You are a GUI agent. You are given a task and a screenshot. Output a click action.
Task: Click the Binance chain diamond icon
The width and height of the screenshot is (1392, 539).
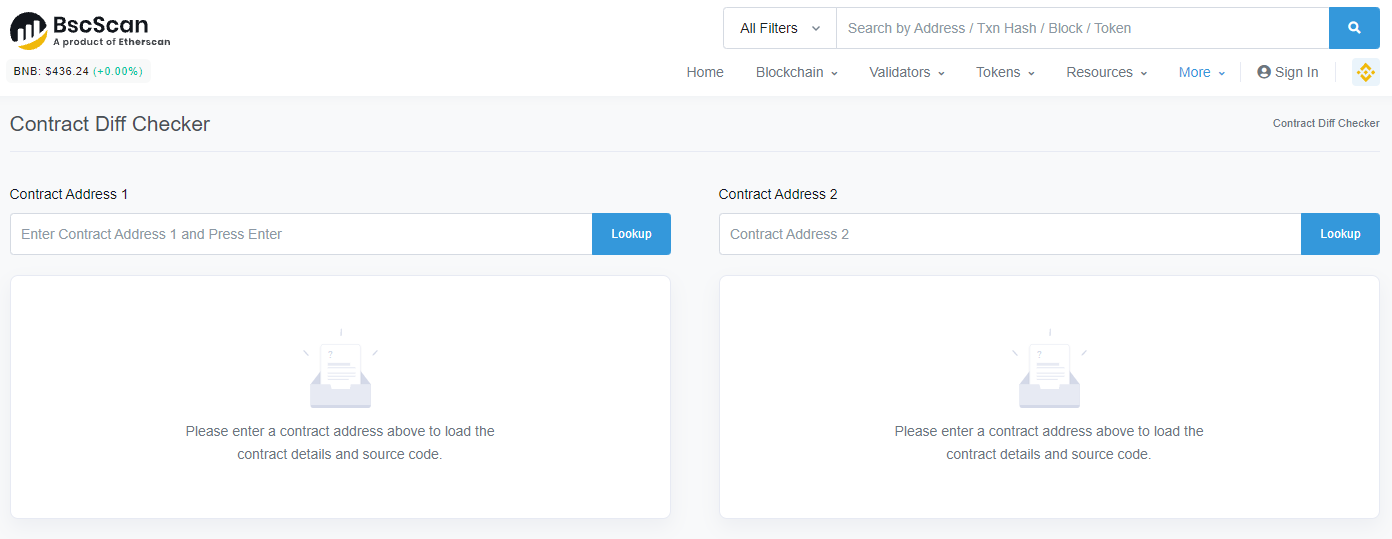pyautogui.click(x=1365, y=72)
